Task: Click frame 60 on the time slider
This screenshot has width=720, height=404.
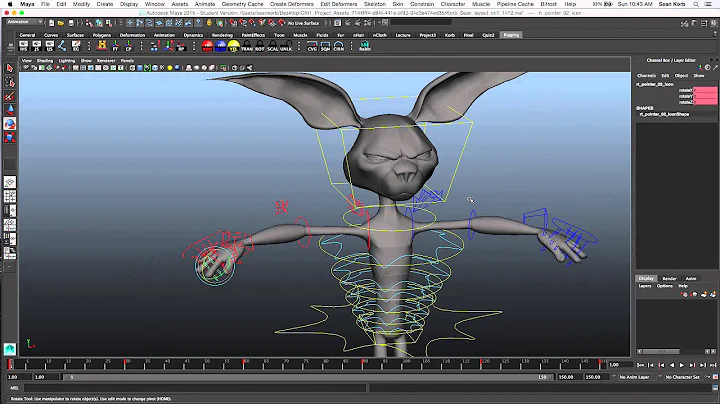Action: coord(245,365)
